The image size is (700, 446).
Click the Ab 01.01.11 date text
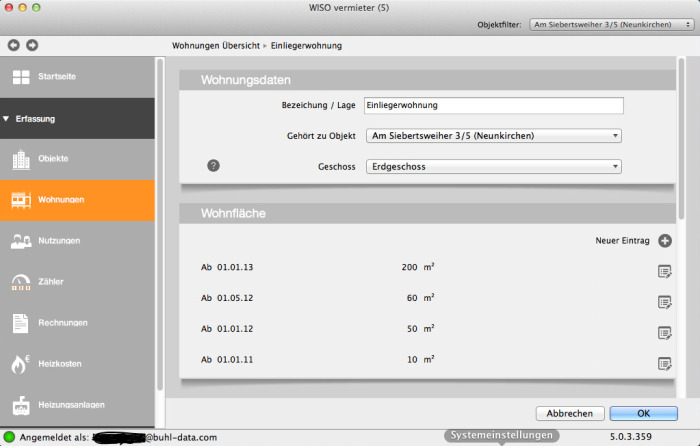tap(227, 359)
